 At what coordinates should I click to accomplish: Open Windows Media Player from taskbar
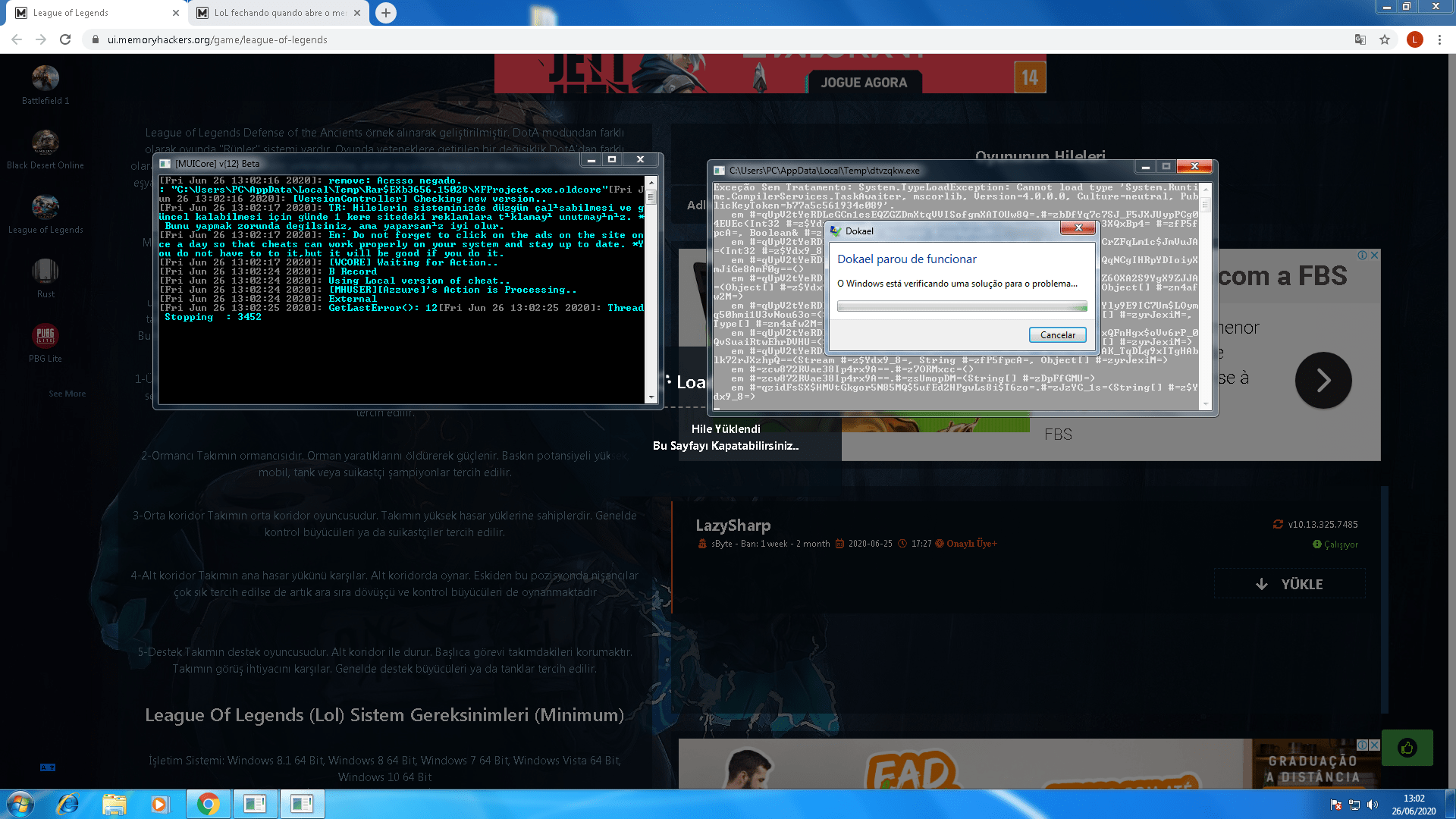[x=160, y=804]
